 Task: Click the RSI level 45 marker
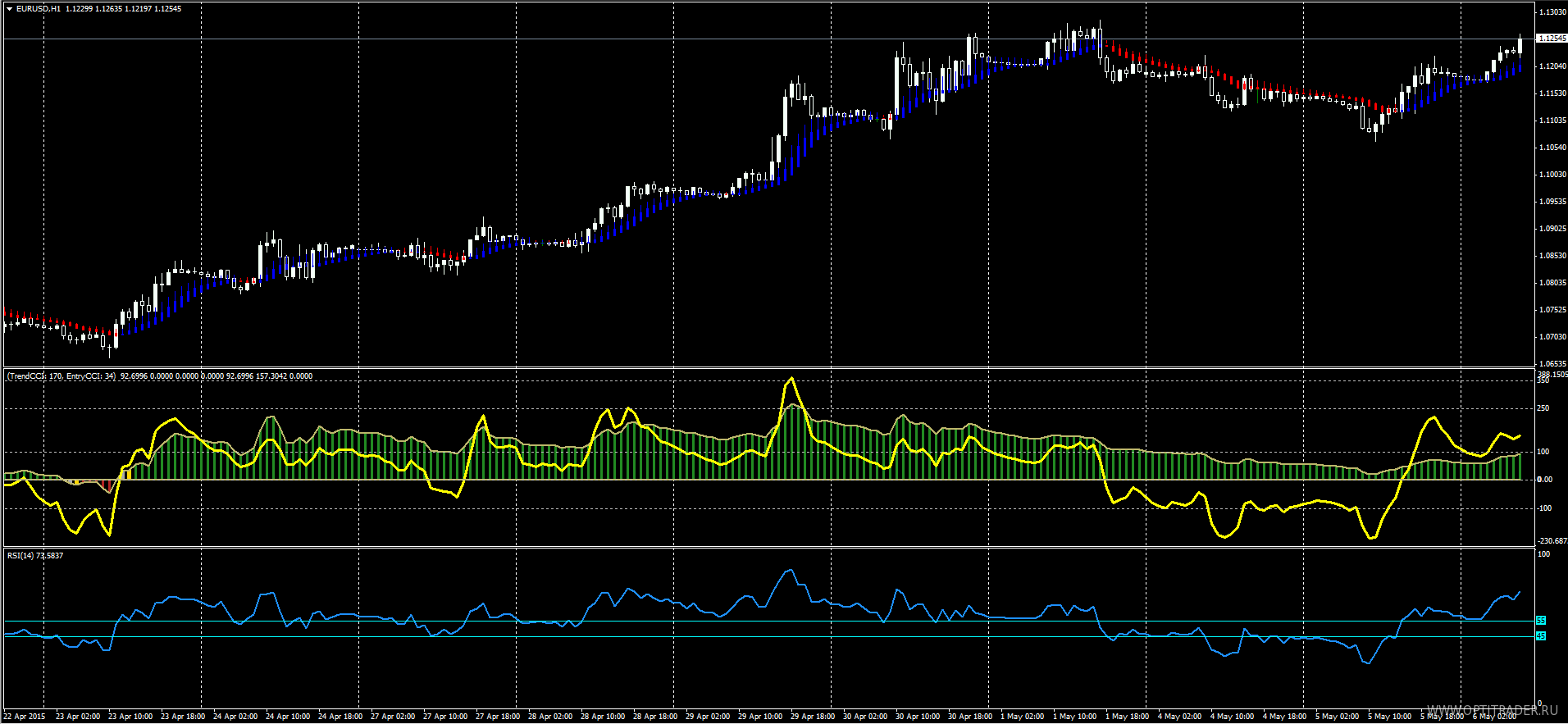[x=1541, y=636]
